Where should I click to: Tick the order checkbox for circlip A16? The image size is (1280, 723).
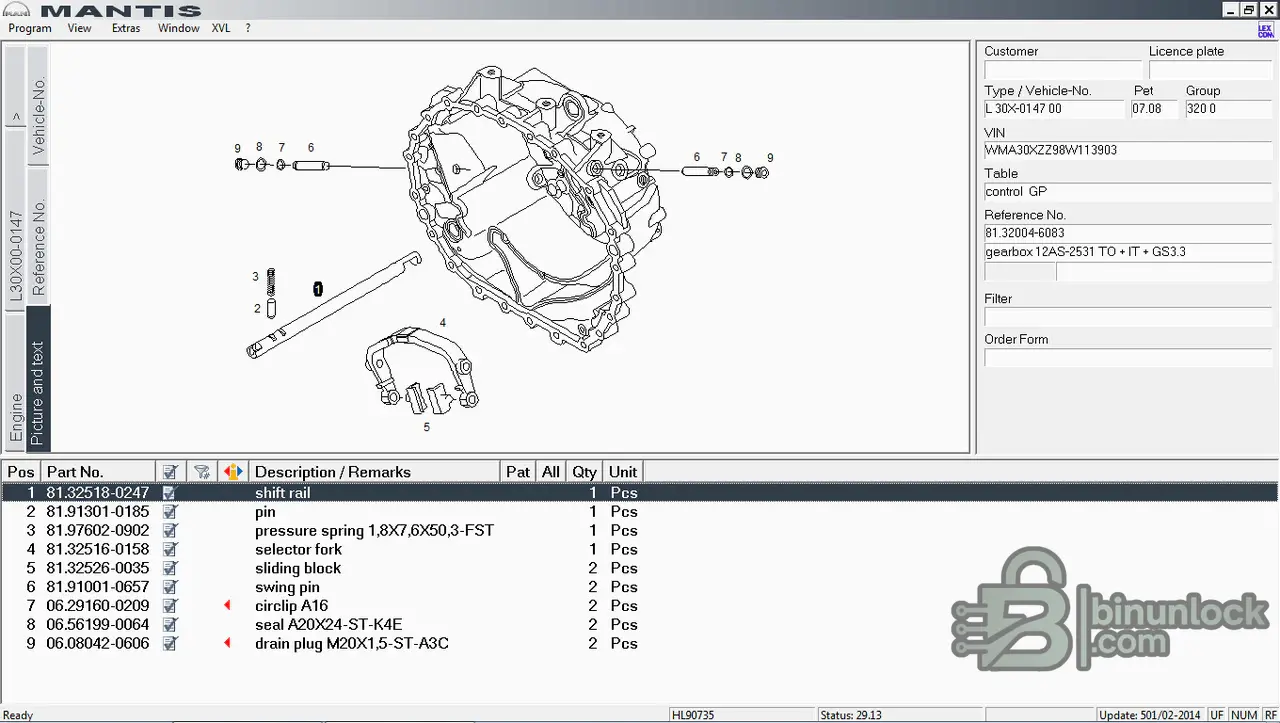click(x=169, y=606)
